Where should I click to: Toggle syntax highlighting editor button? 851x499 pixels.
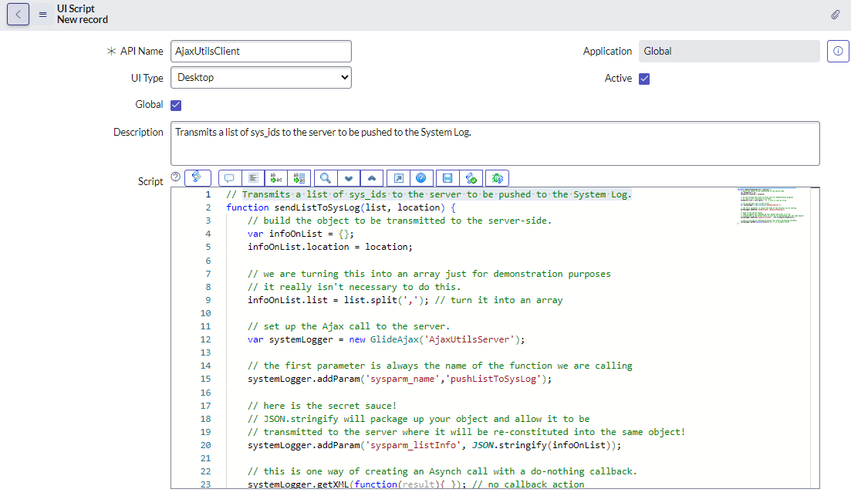coord(198,178)
